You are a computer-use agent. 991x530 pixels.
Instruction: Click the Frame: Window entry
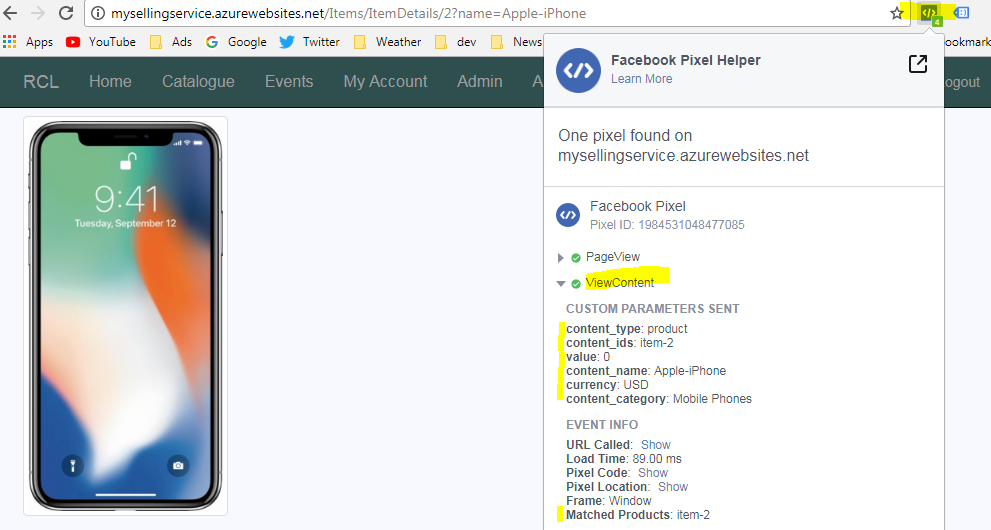point(609,500)
